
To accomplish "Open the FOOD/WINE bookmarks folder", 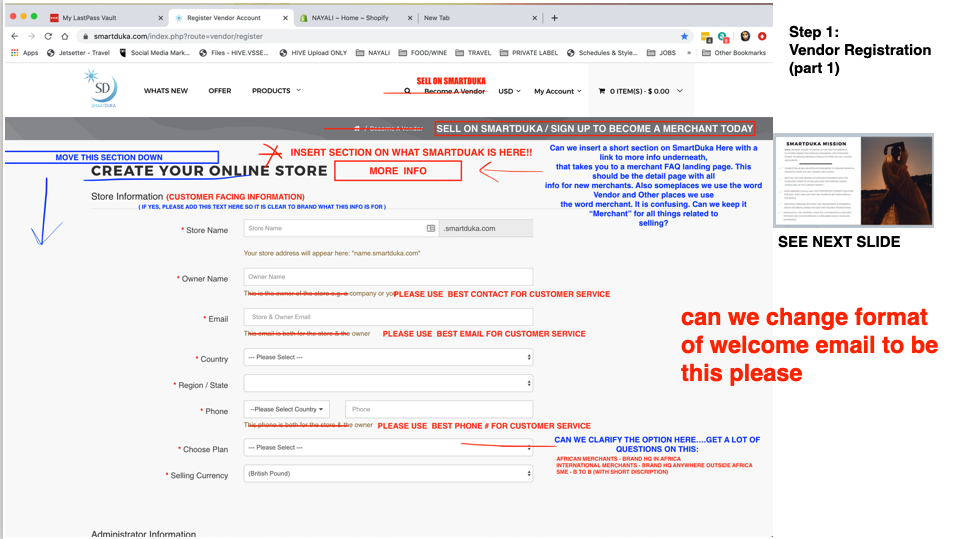I will tap(423, 53).
